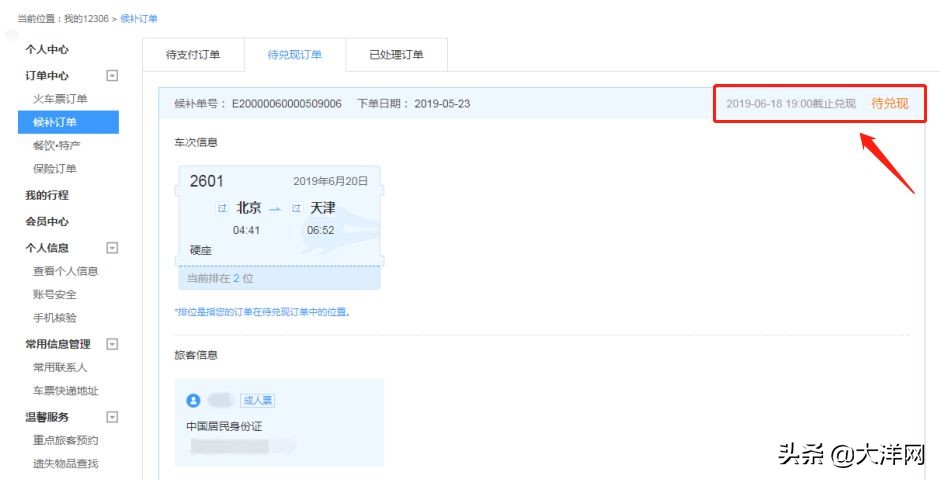This screenshot has height=480, width=940.
Task: Click the 排位 explanation note text
Action: click(x=263, y=312)
